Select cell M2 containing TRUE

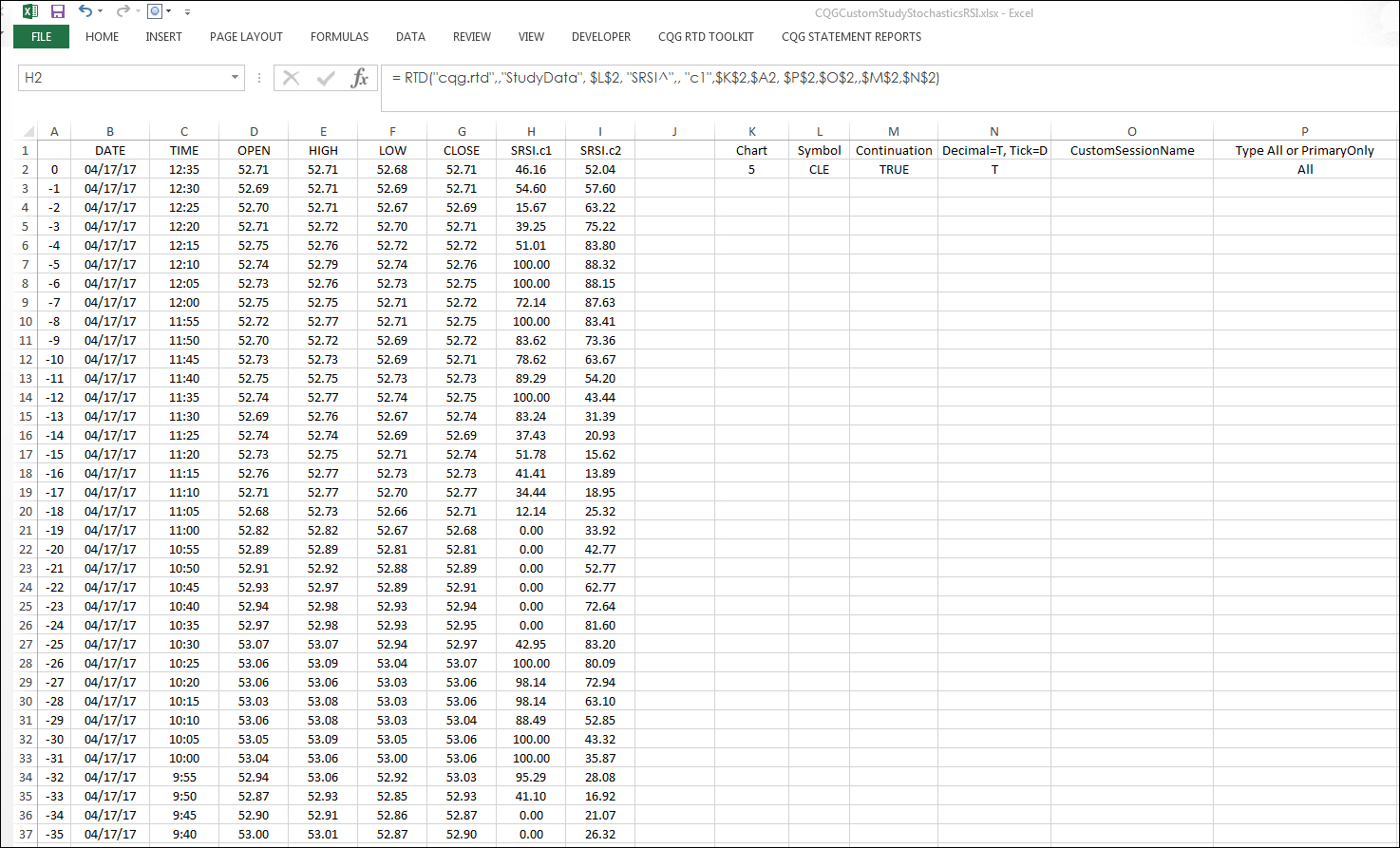893,169
